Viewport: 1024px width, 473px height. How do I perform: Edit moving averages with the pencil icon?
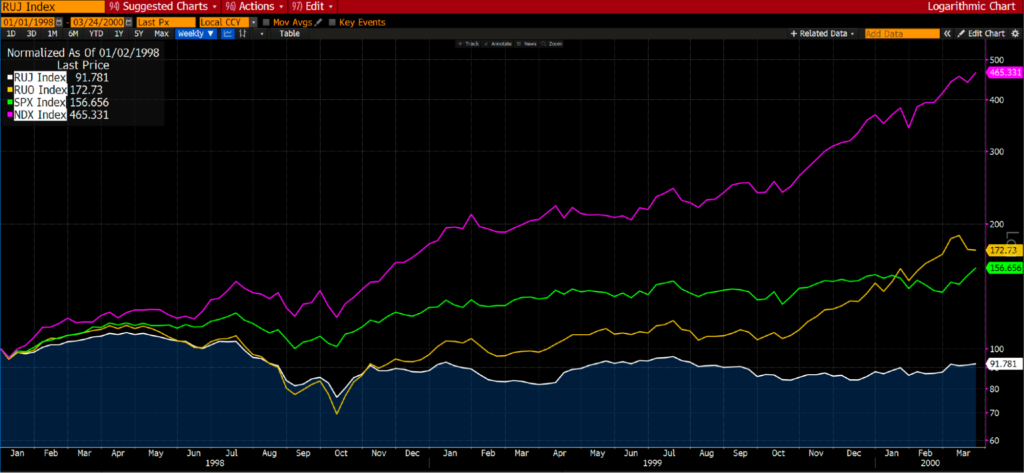[318, 22]
